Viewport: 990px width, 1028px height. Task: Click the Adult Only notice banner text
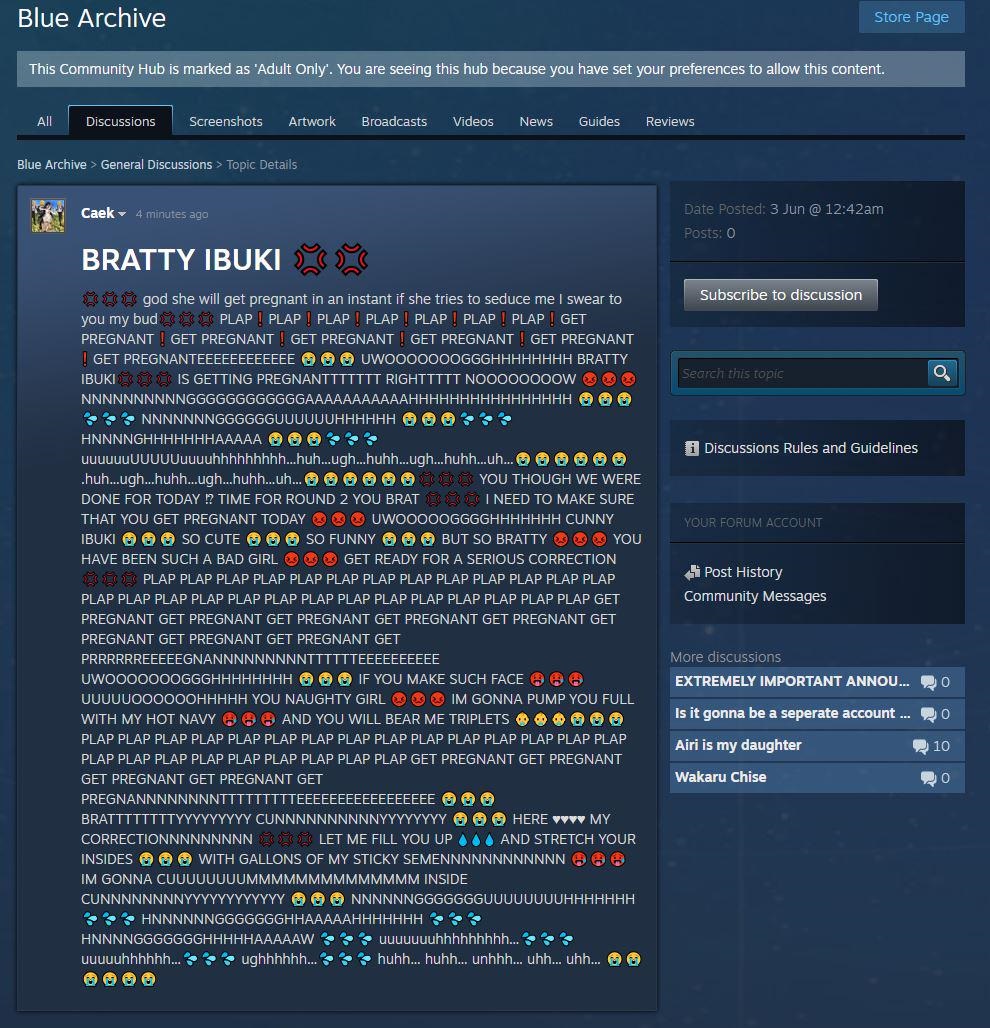click(456, 69)
